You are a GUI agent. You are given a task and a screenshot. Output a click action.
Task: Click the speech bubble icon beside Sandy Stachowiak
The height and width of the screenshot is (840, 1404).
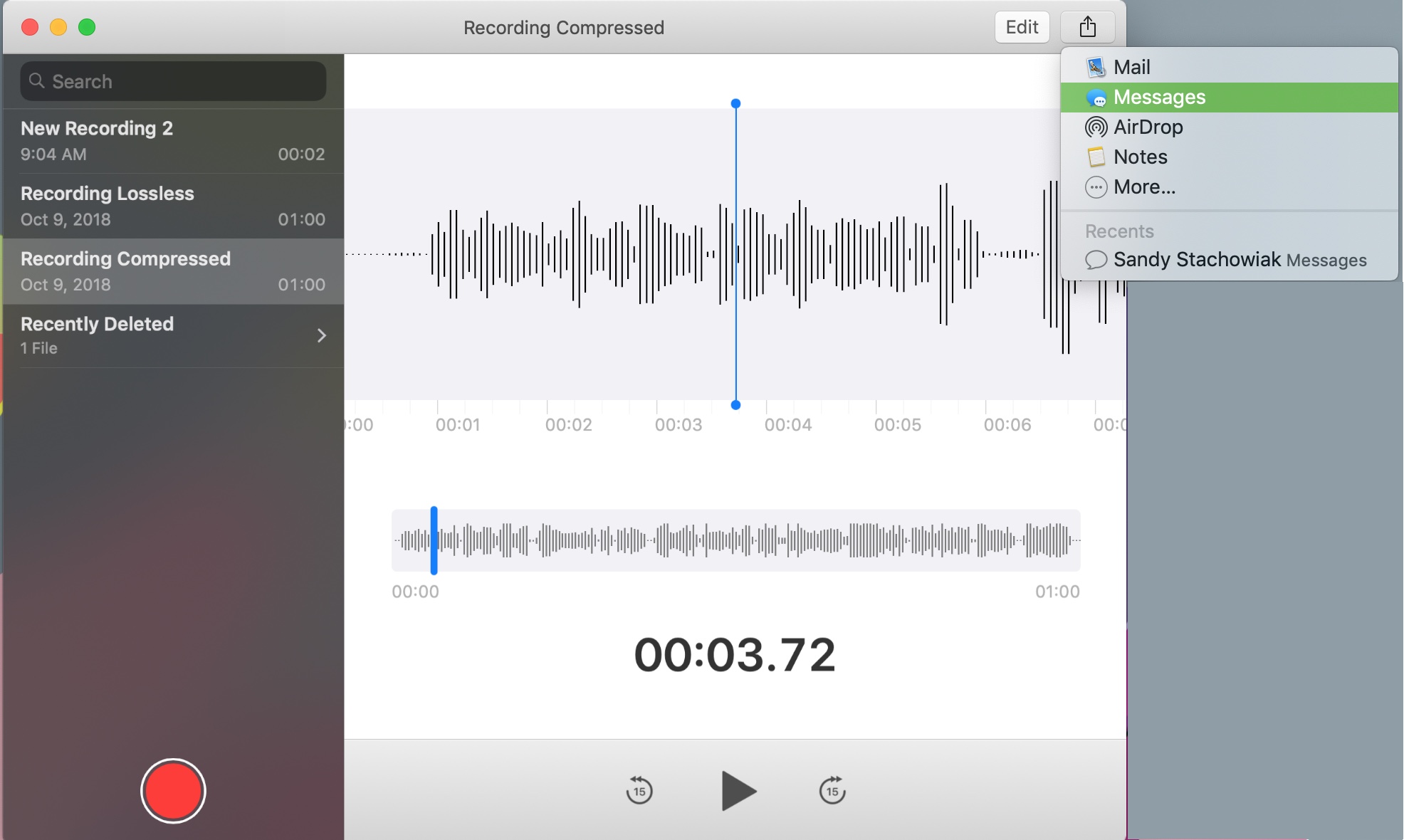pos(1096,260)
